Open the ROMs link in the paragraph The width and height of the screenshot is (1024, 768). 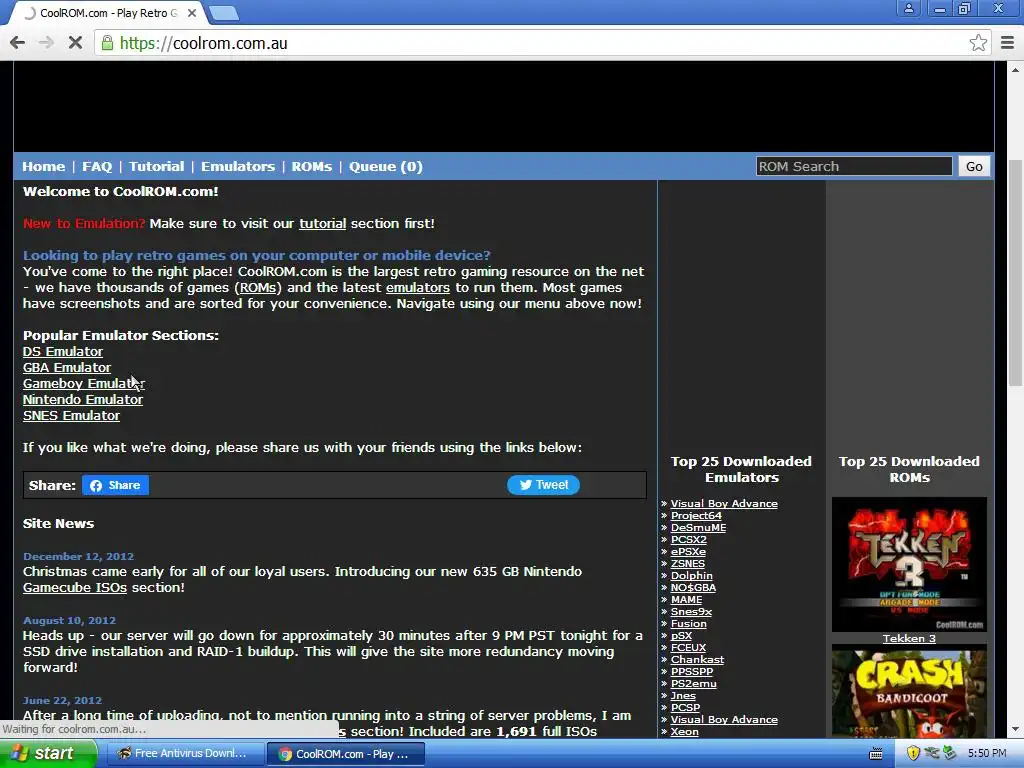point(258,287)
